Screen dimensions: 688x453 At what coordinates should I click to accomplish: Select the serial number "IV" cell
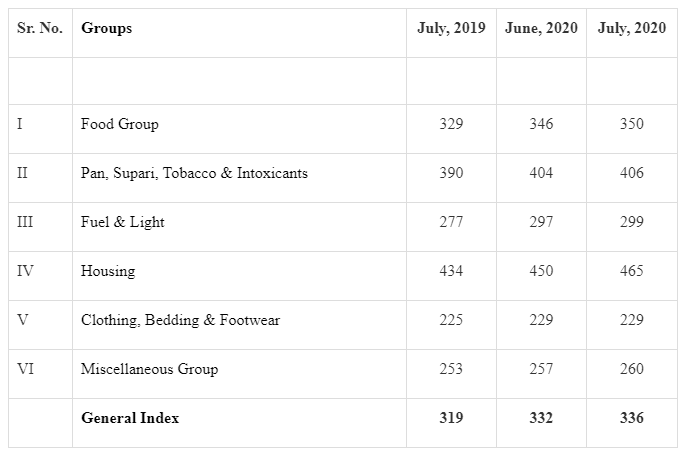(26, 271)
